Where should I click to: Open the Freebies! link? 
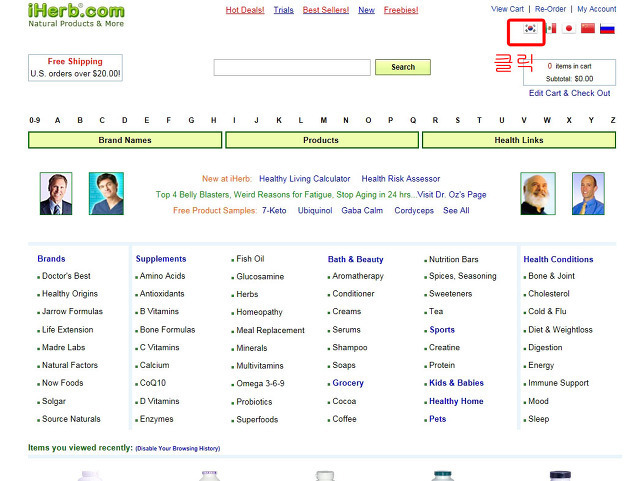(401, 10)
